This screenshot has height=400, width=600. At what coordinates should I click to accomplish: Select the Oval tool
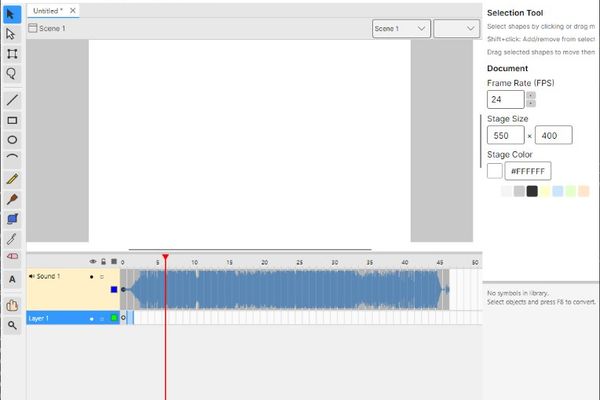[x=12, y=140]
